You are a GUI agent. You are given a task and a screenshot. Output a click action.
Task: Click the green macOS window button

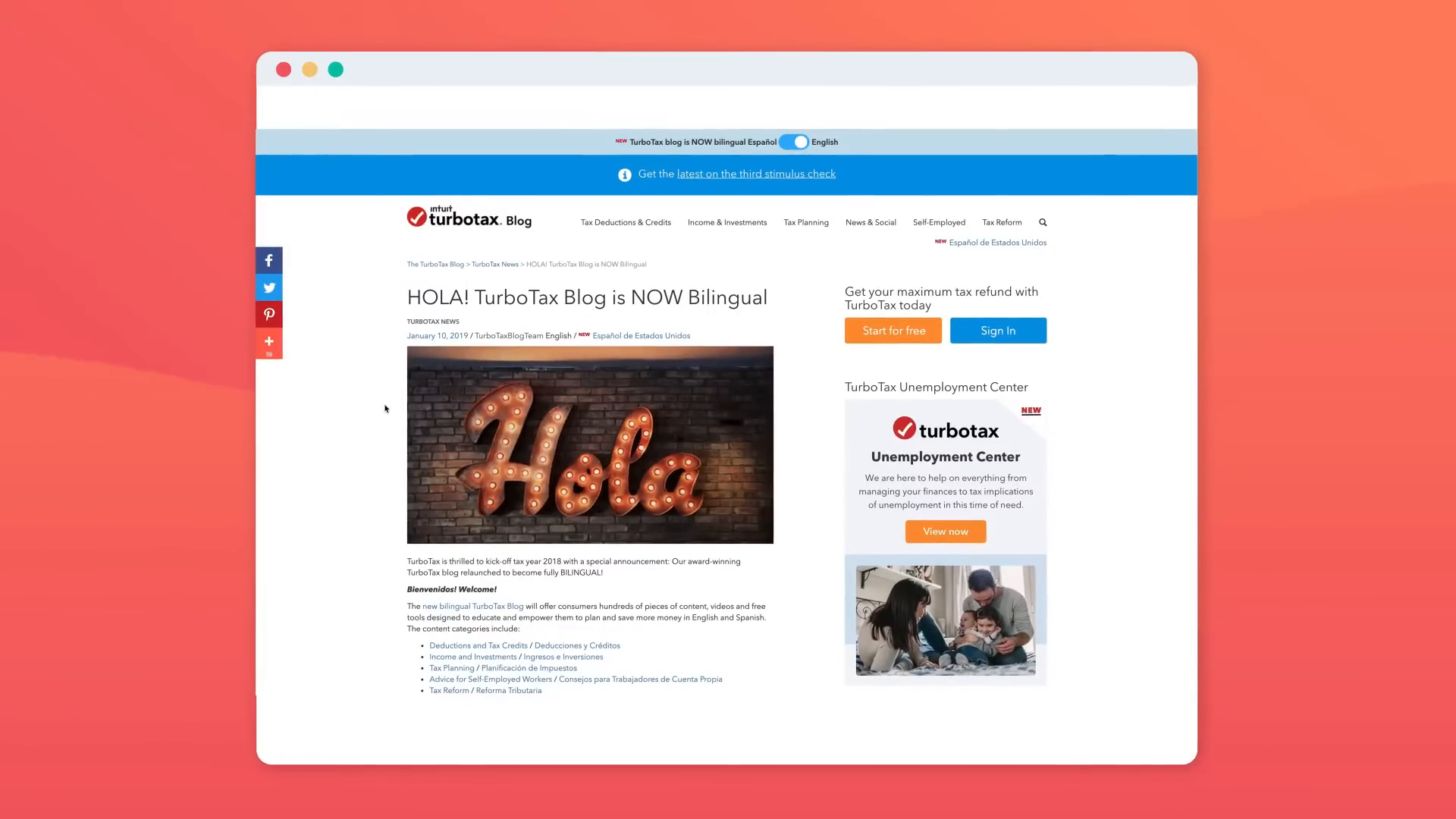click(335, 70)
